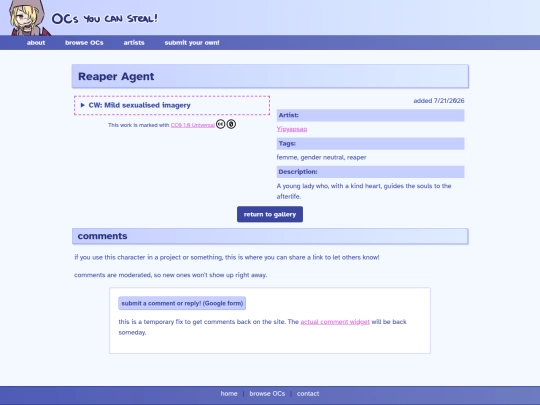
Task: Click the Creative Commons CC icon
Action: [220, 124]
